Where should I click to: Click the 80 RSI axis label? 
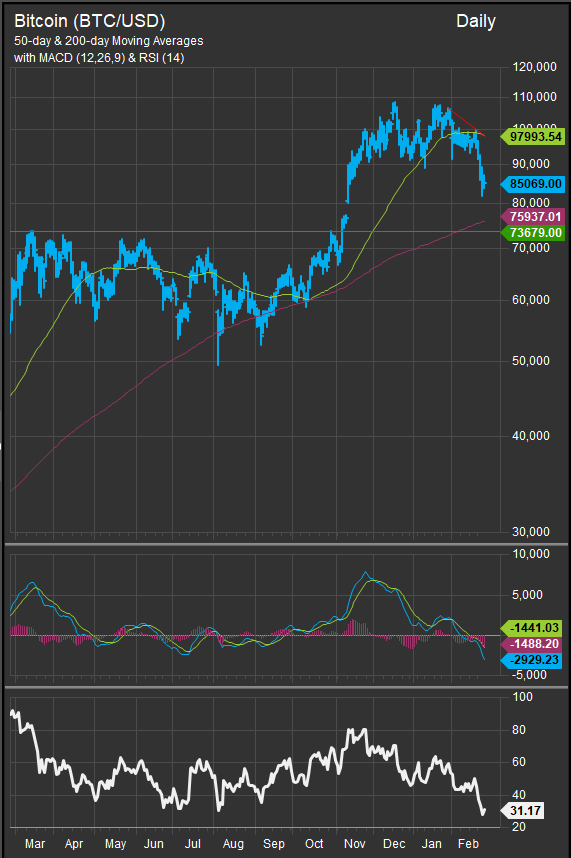(519, 730)
